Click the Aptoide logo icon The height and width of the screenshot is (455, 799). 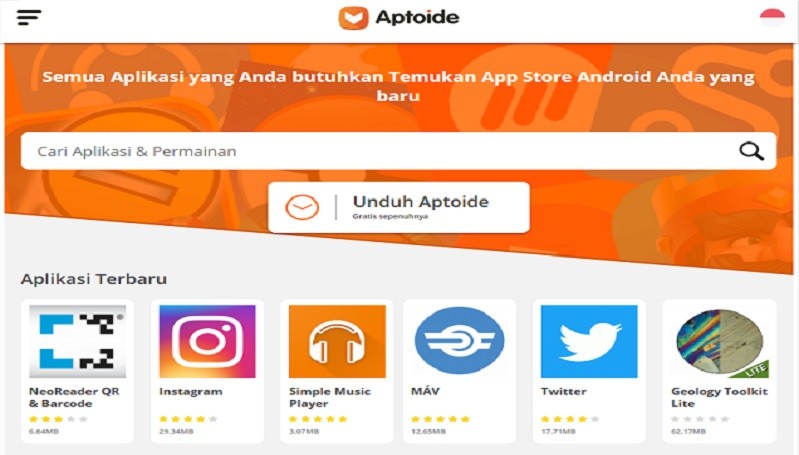[x=353, y=18]
